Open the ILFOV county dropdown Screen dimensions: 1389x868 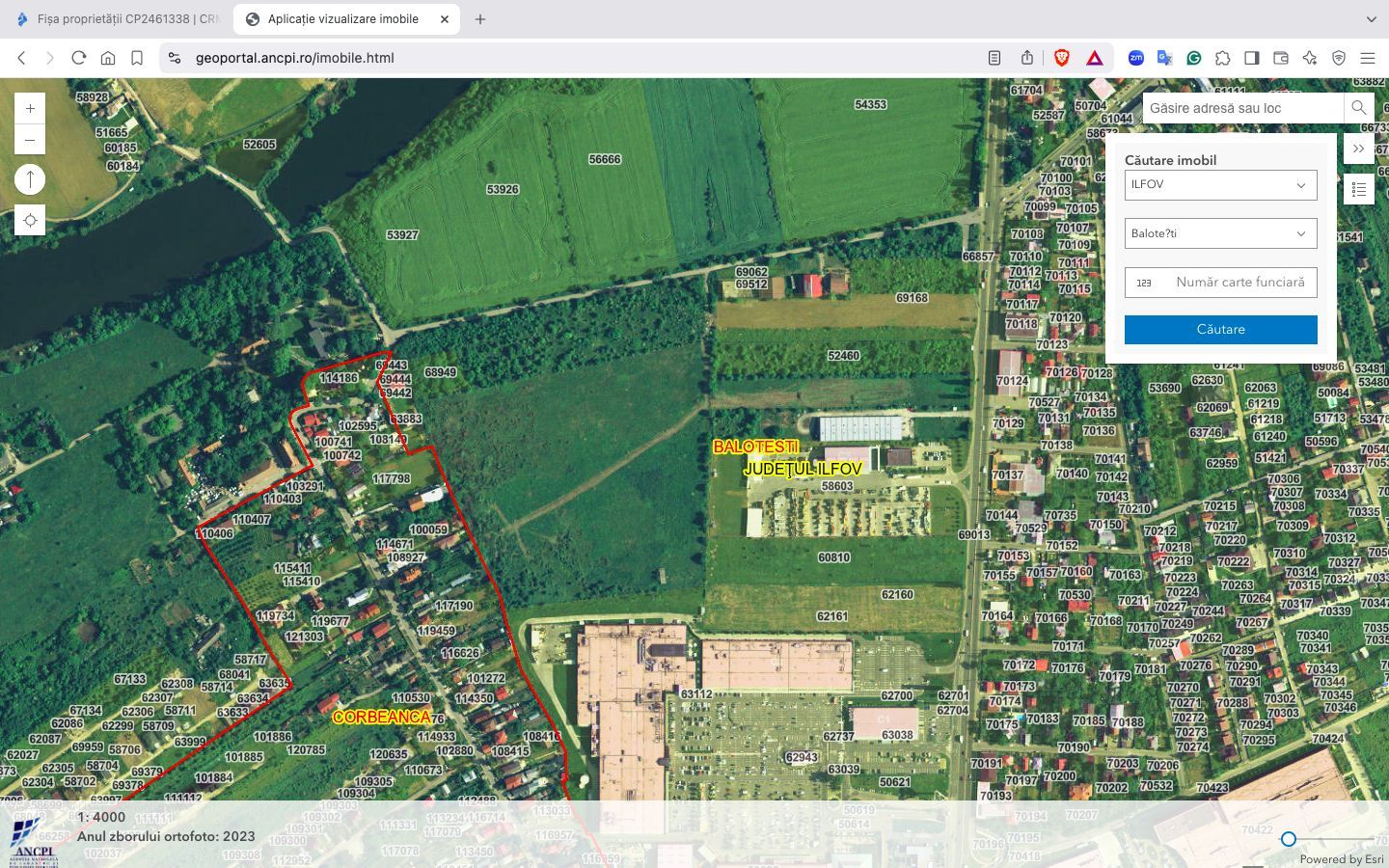coord(1220,184)
